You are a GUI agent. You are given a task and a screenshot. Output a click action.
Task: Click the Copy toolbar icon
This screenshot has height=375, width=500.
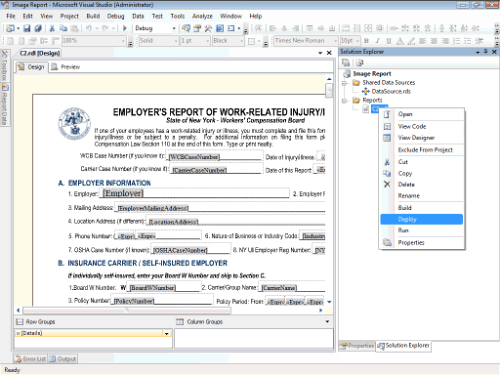pos(63,28)
